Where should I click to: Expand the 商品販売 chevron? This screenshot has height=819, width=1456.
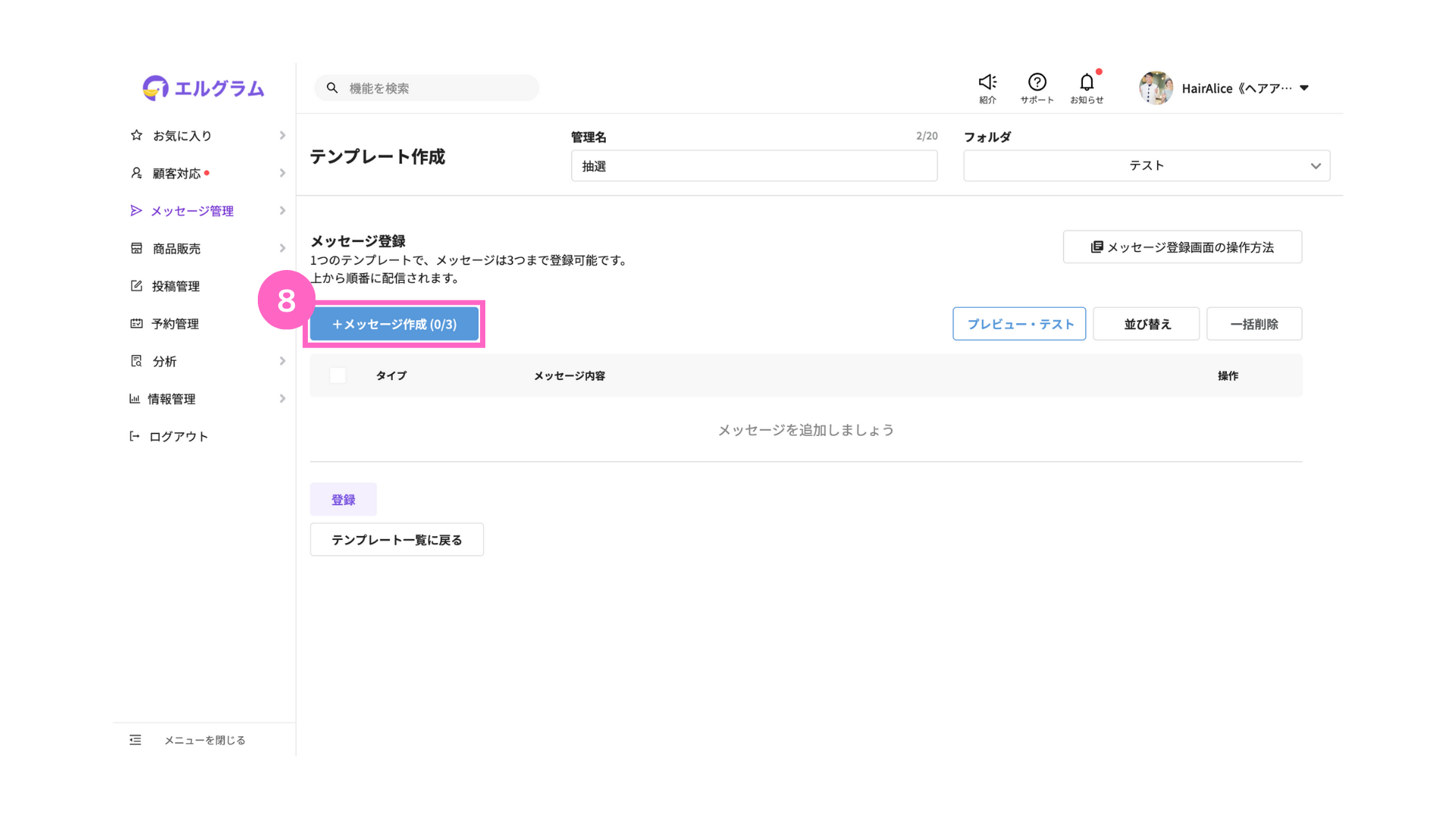282,248
